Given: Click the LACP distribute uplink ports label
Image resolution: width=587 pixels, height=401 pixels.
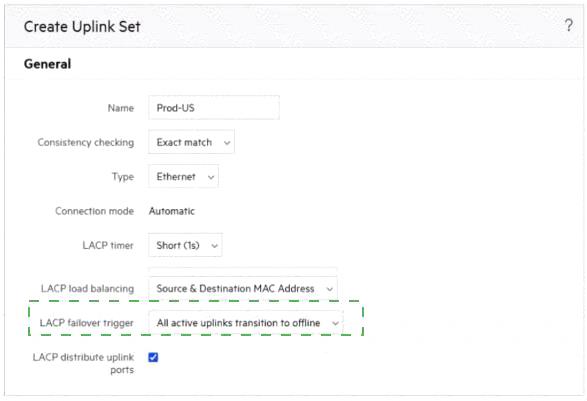Looking at the screenshot, I should pos(83,363).
